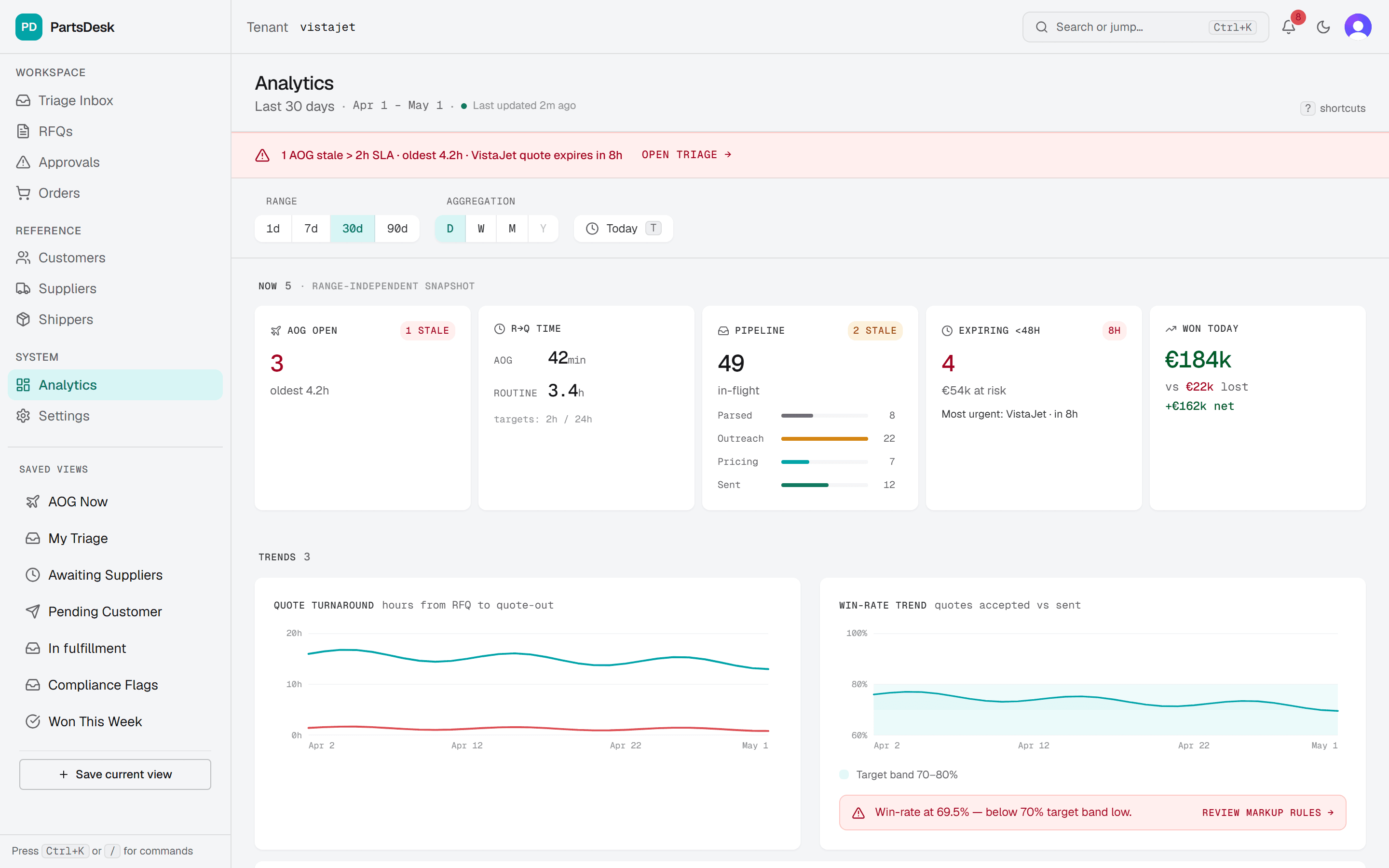The image size is (1389, 868).
Task: Click the Compliance Flags inbox icon
Action: click(33, 685)
